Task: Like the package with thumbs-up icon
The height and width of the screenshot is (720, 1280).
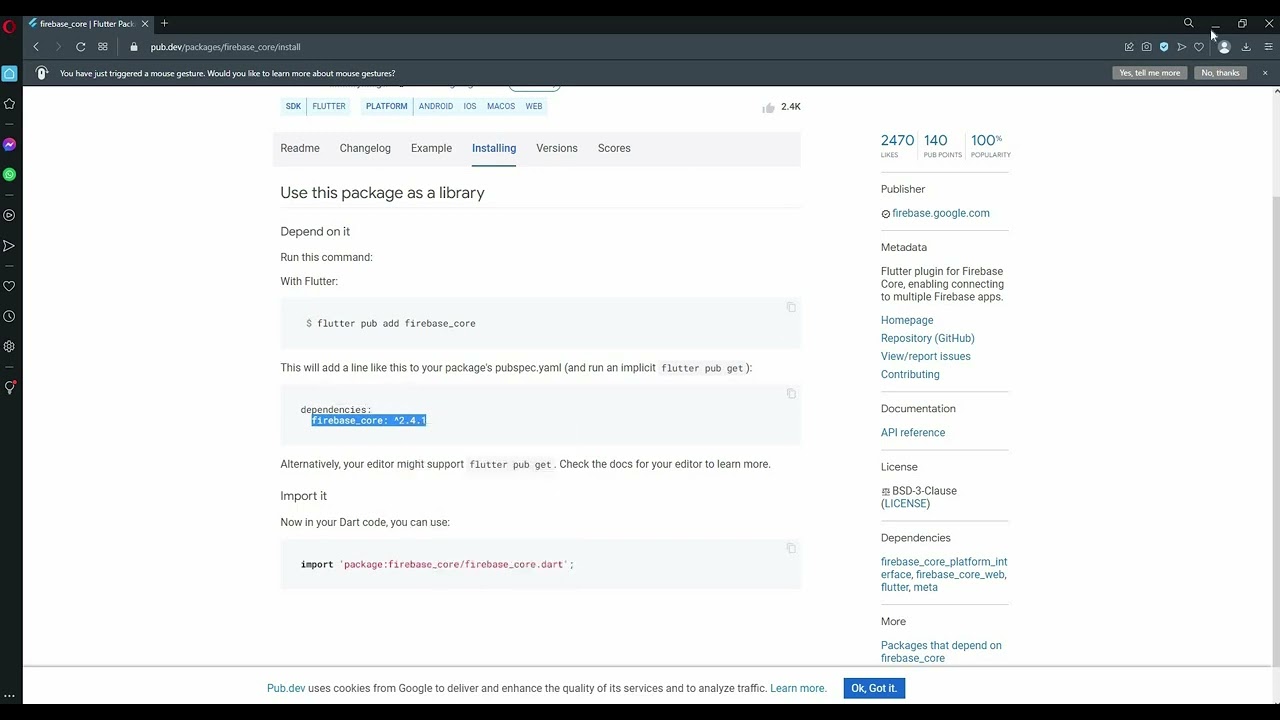Action: click(x=768, y=107)
